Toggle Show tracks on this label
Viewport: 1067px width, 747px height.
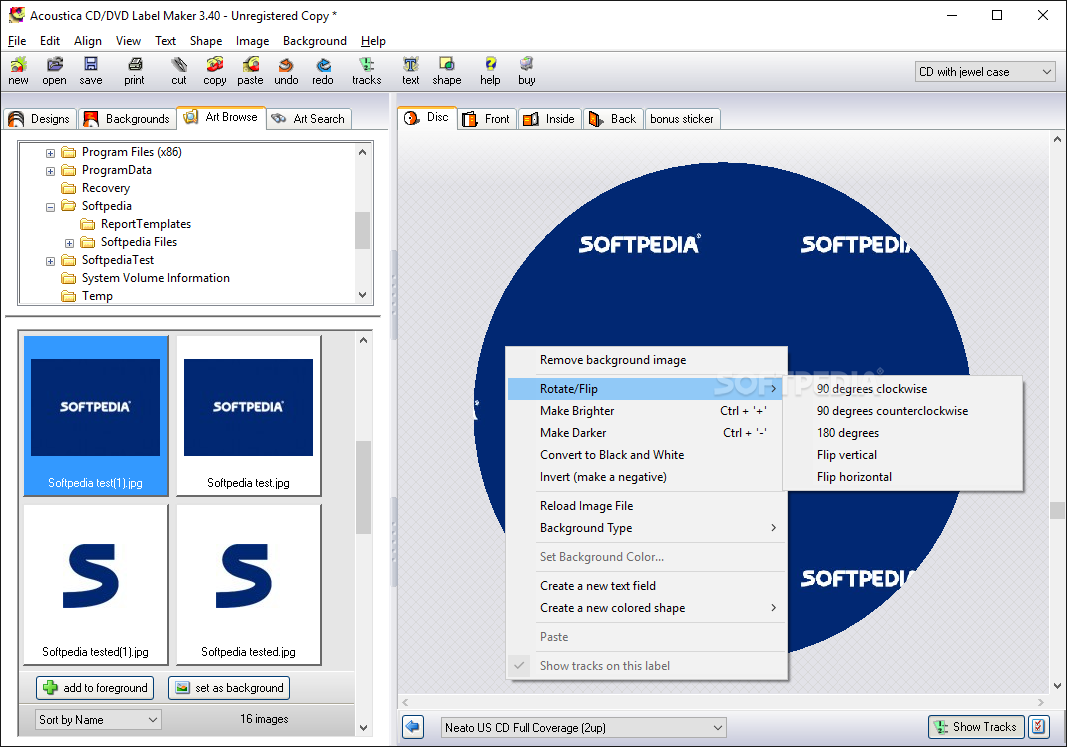(x=647, y=666)
